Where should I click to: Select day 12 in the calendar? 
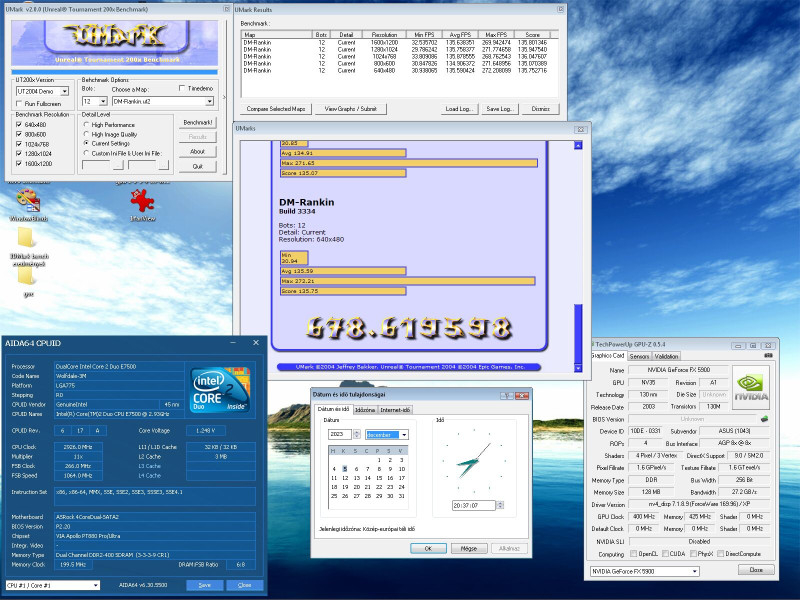pos(345,478)
